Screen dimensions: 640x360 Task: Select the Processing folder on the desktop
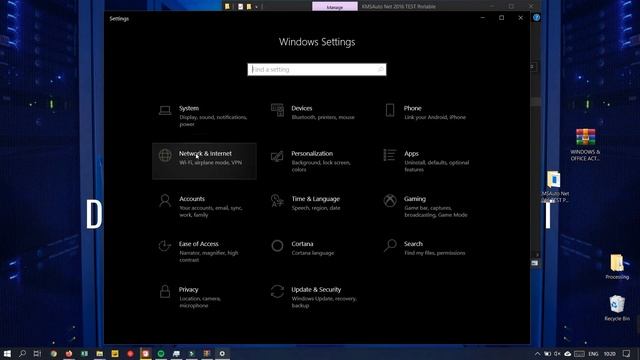617,266
